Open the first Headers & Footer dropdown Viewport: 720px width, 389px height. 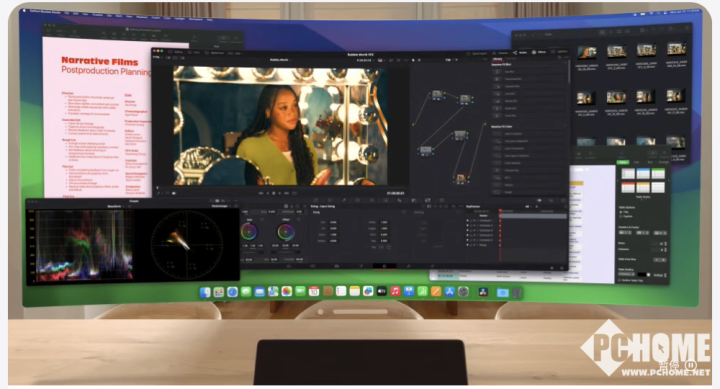(625, 232)
